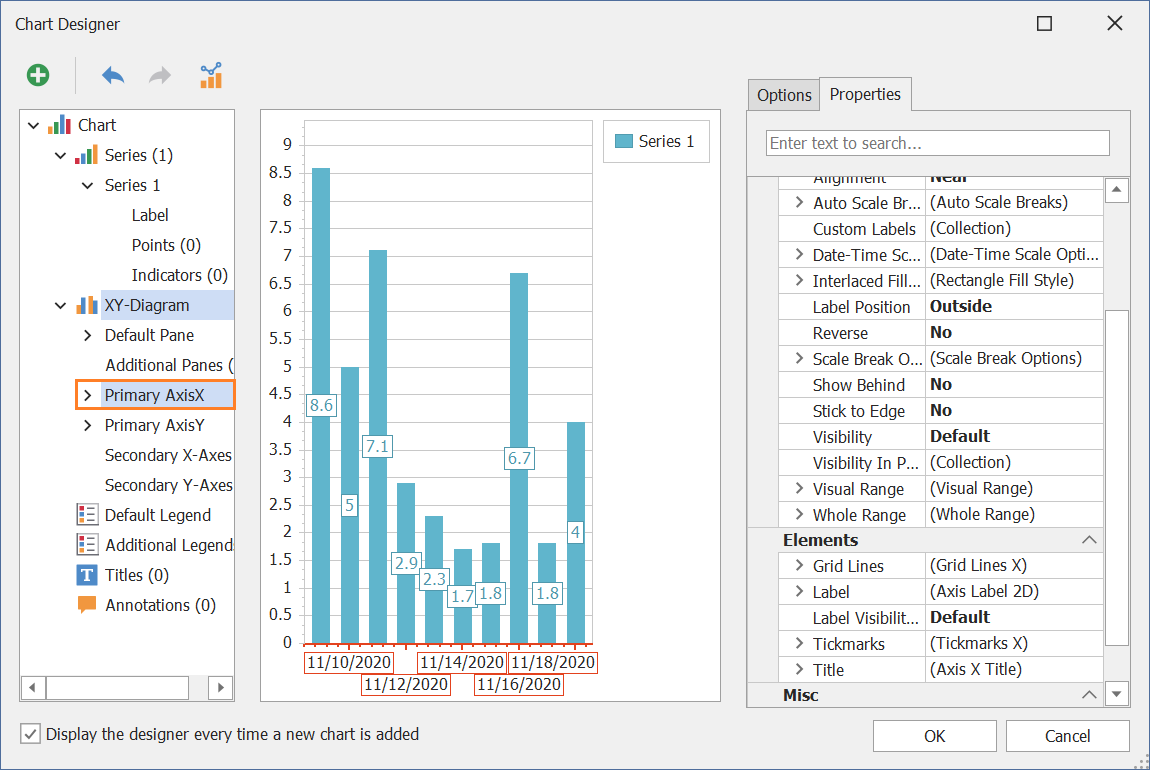This screenshot has width=1150, height=770.
Task: Click the change chart type icon
Action: 211,76
